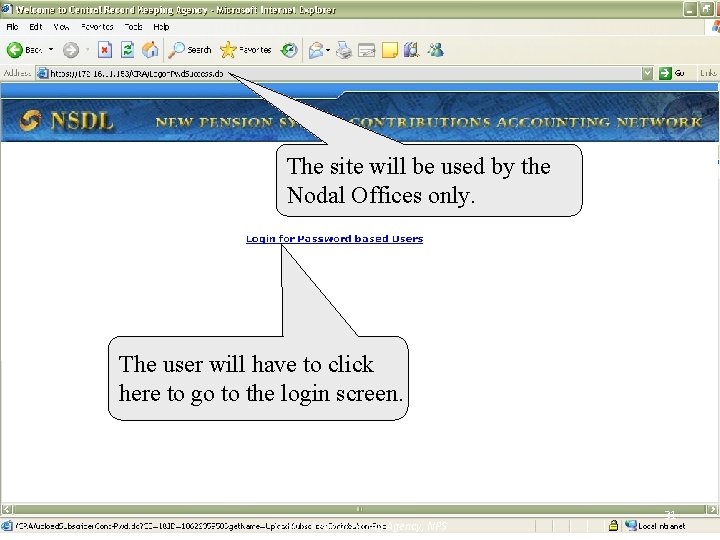
Task: Click the status bar page icon
Action: [x=7, y=526]
